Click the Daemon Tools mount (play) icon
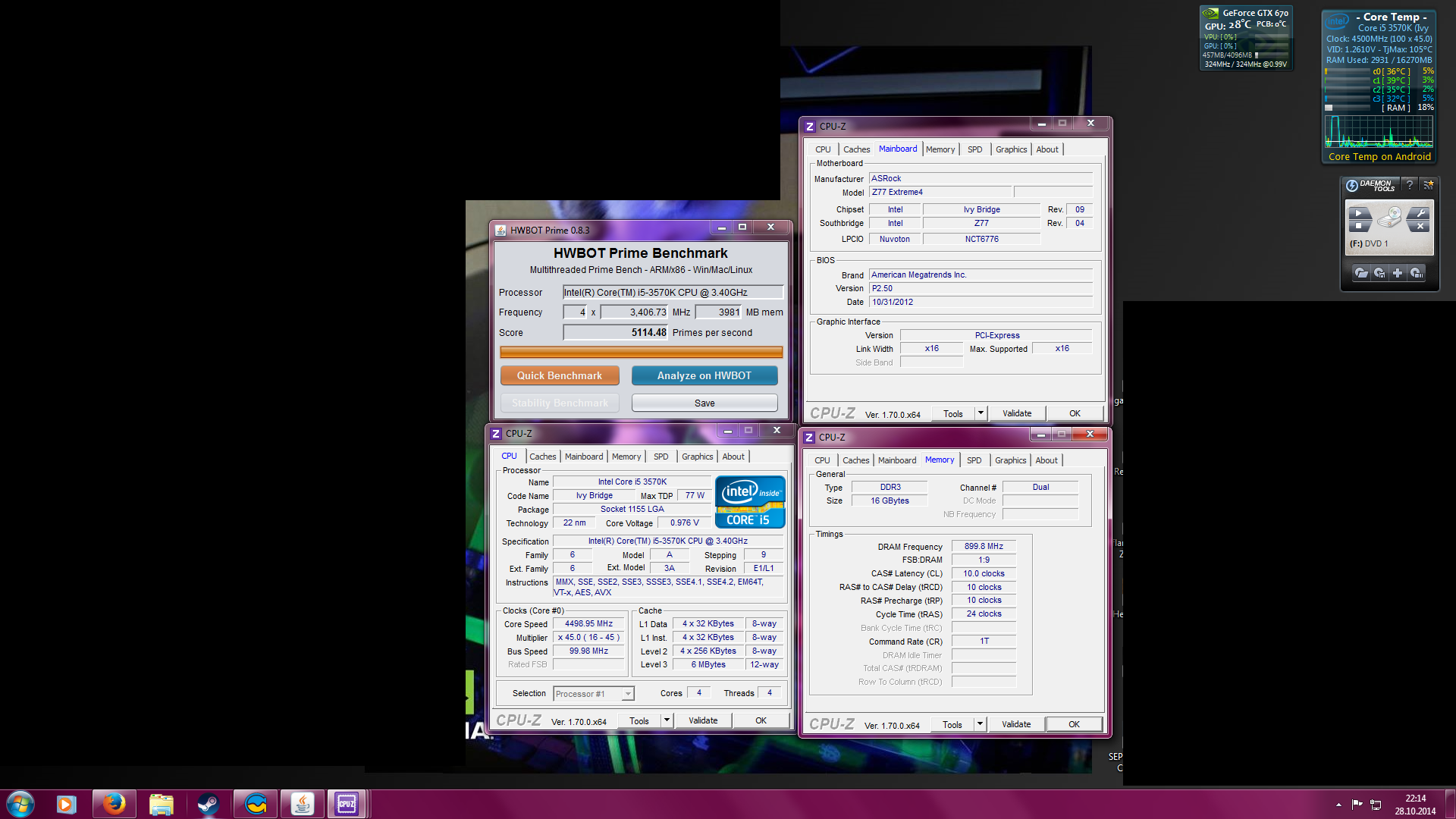1456x819 pixels. [x=1359, y=213]
